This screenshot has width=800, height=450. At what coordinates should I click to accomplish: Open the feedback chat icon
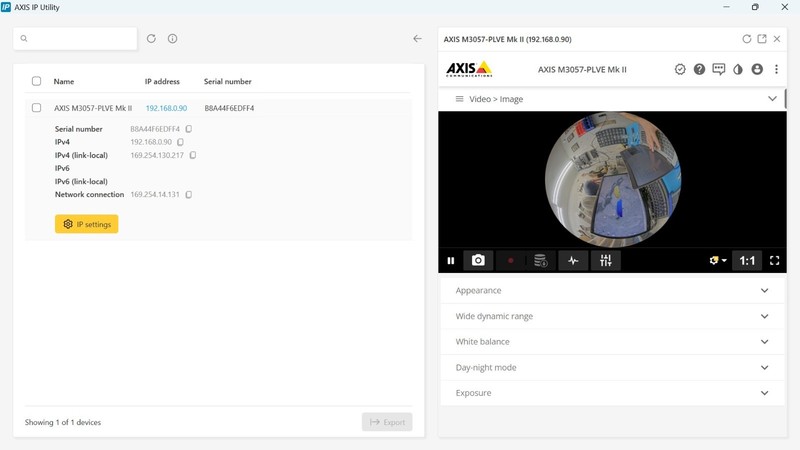tap(718, 69)
